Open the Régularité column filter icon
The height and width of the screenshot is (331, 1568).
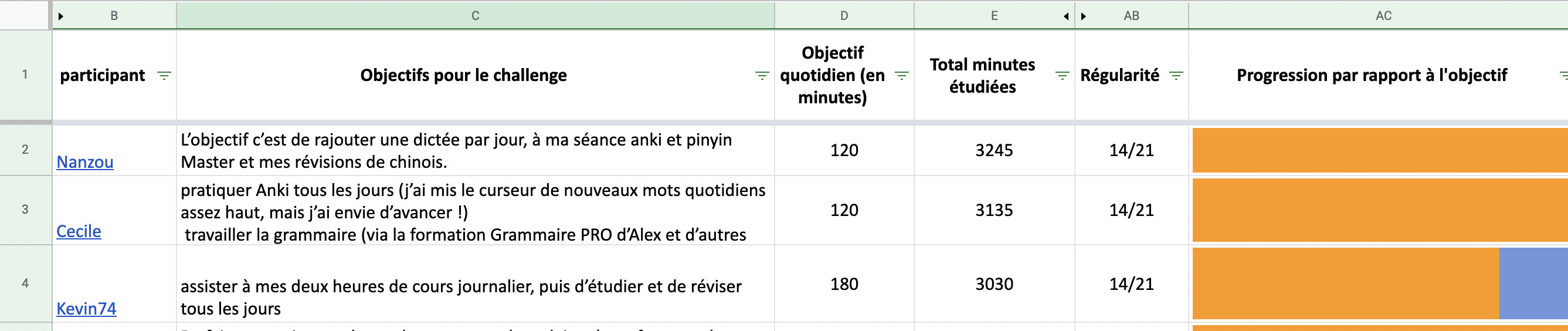[1176, 76]
